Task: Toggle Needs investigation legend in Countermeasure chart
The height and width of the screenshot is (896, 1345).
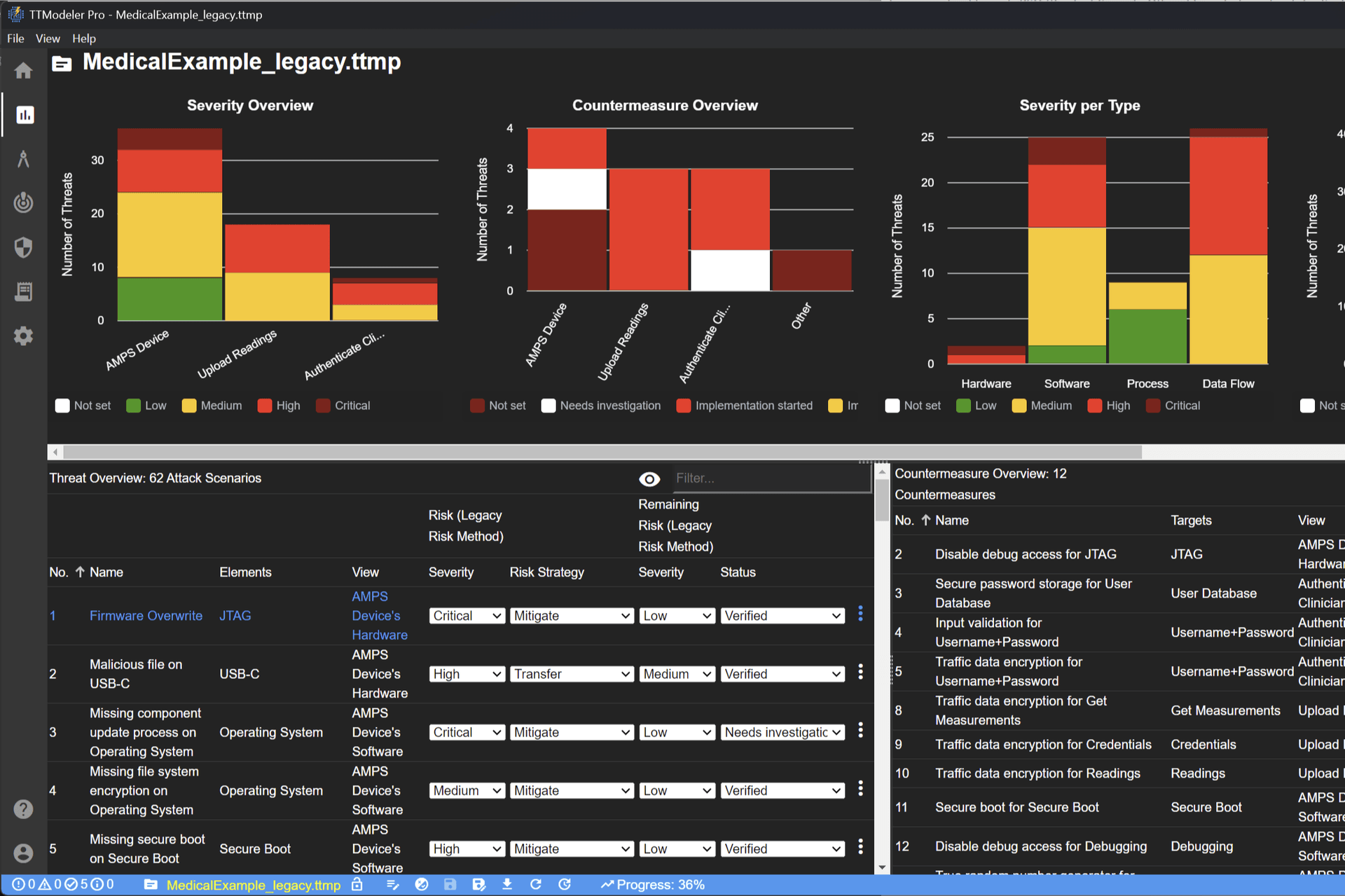Action: pos(601,406)
